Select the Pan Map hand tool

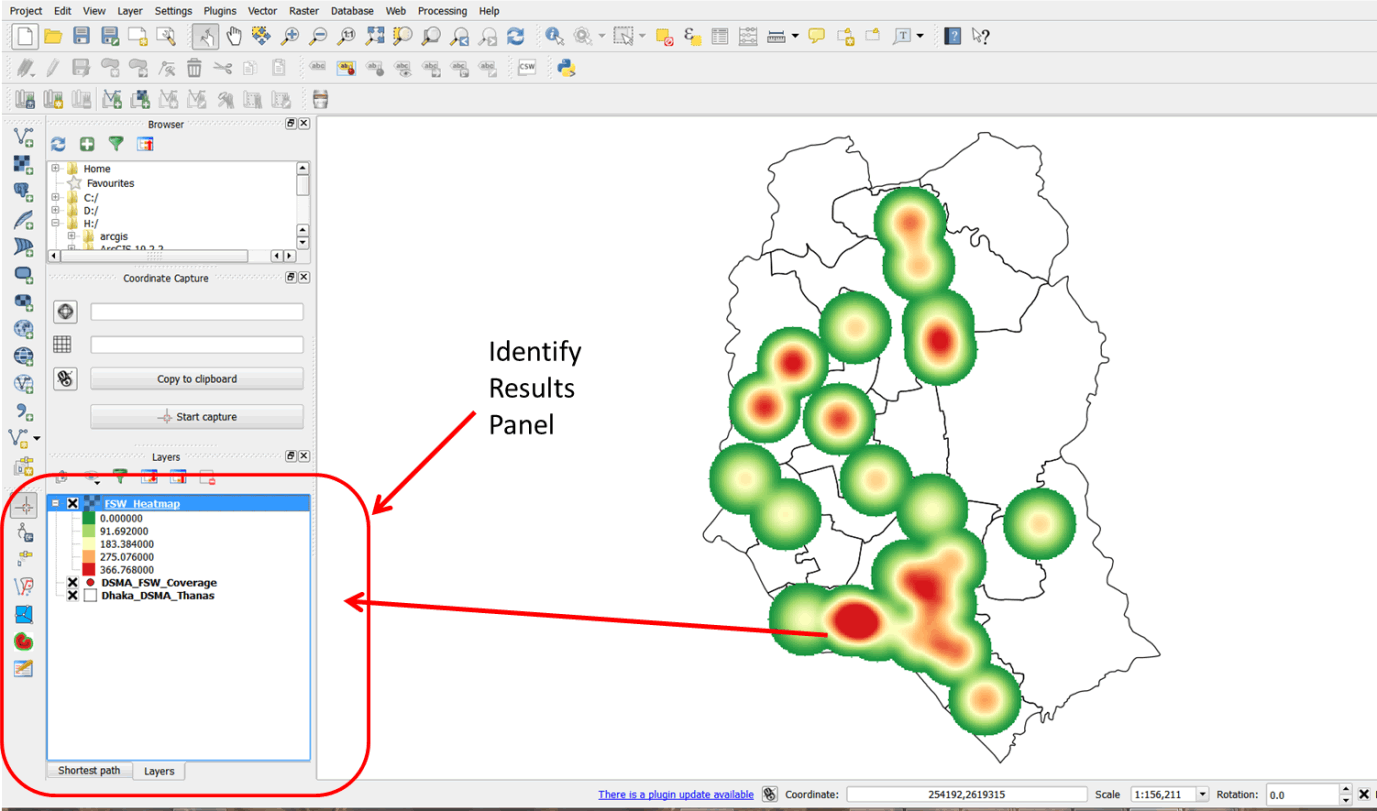233,36
